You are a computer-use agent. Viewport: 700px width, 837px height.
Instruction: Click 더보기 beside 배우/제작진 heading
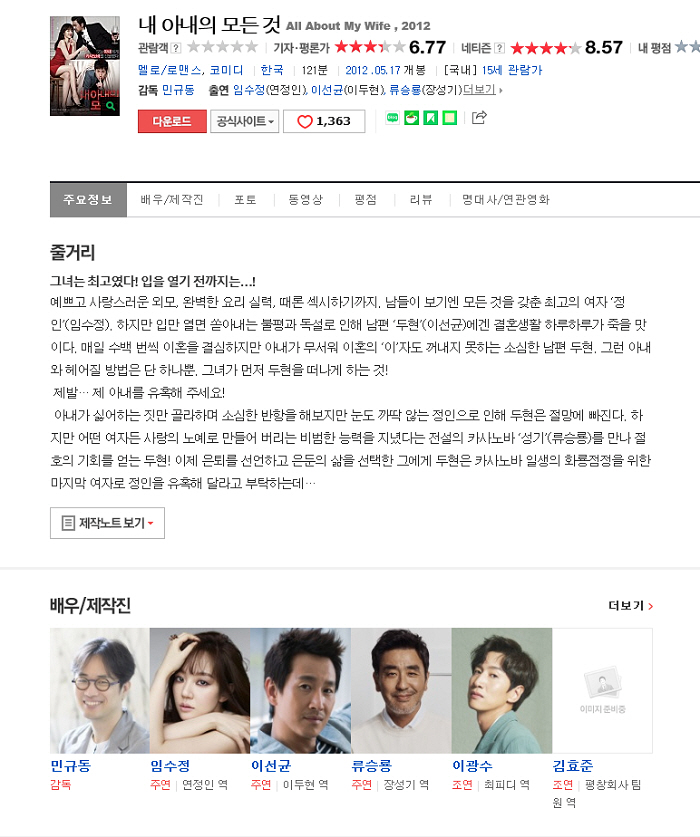point(631,606)
